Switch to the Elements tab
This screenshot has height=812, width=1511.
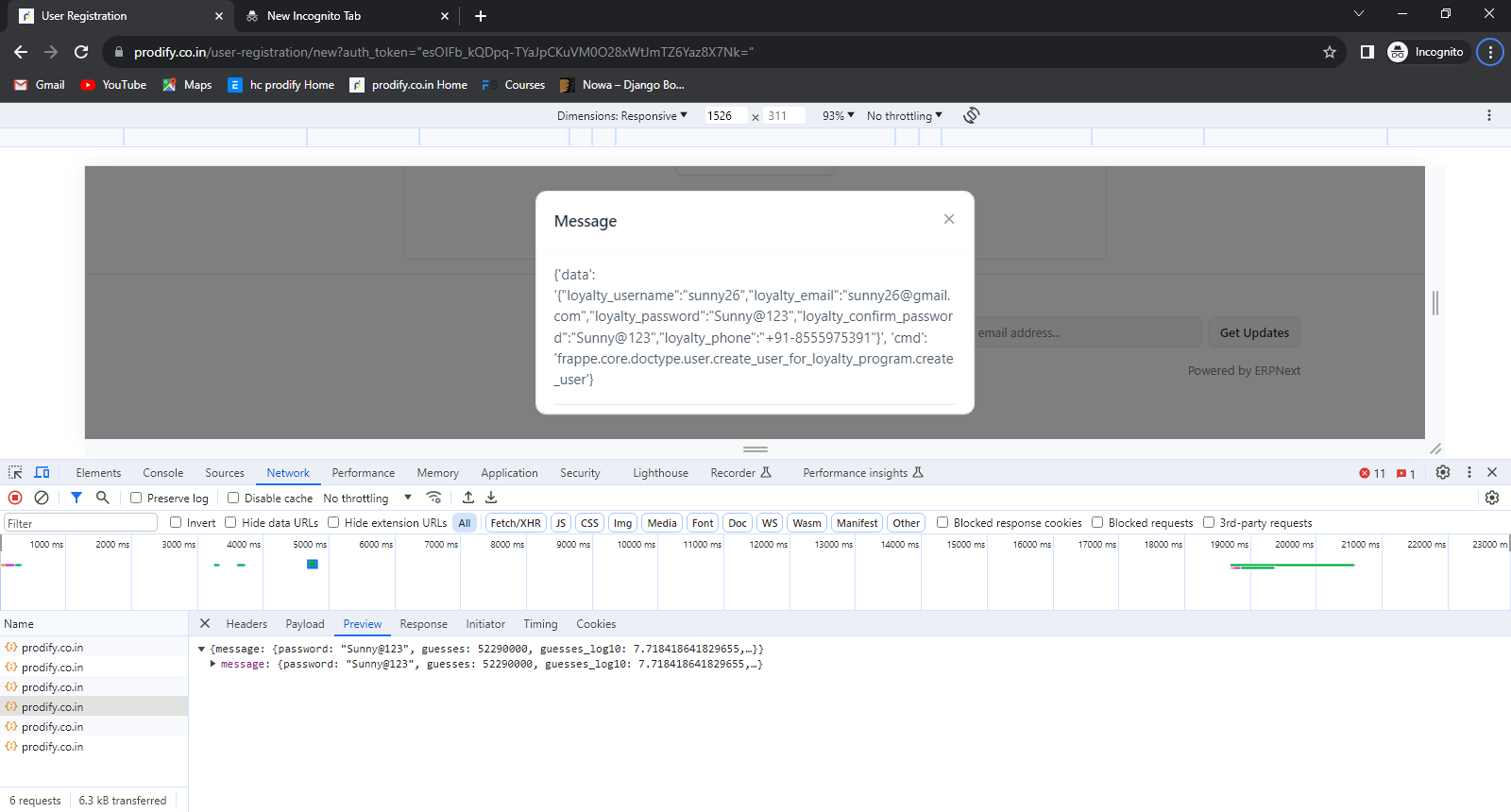[98, 473]
